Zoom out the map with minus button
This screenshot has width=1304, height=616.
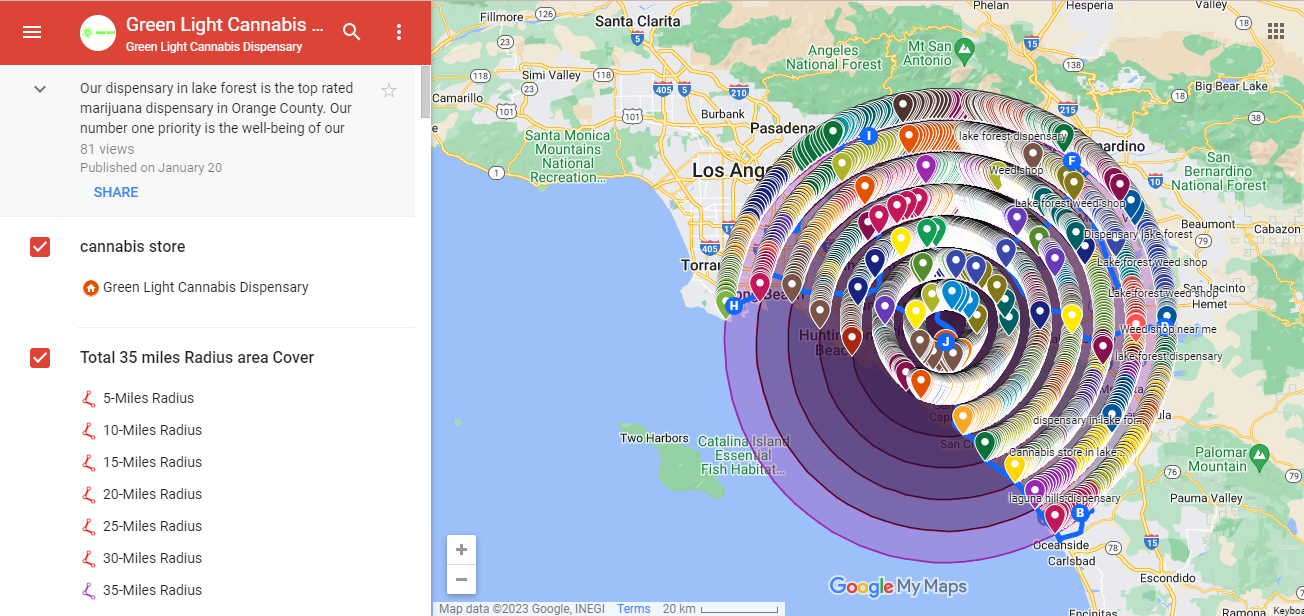point(461,579)
